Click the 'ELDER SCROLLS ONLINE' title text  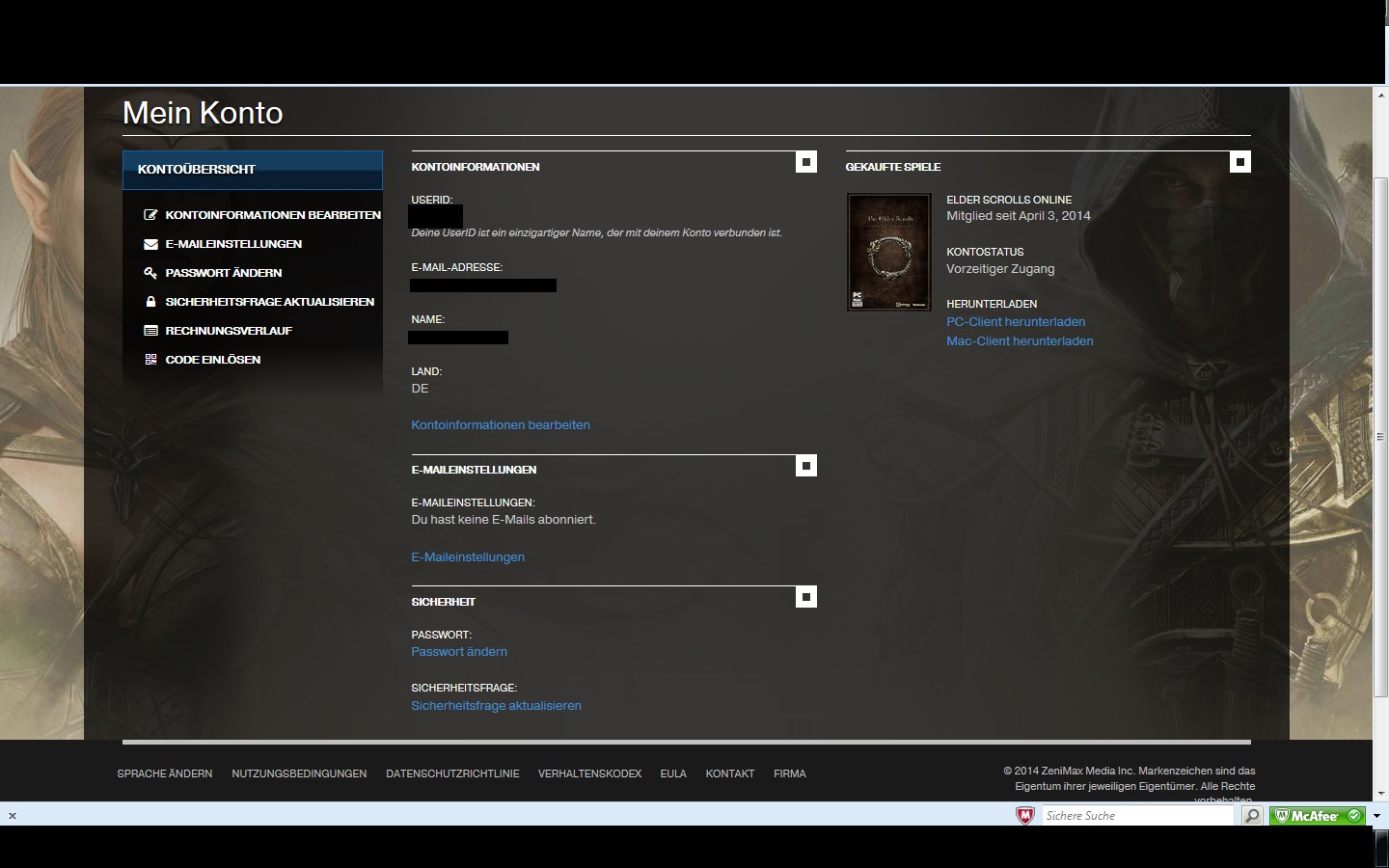click(x=1009, y=200)
